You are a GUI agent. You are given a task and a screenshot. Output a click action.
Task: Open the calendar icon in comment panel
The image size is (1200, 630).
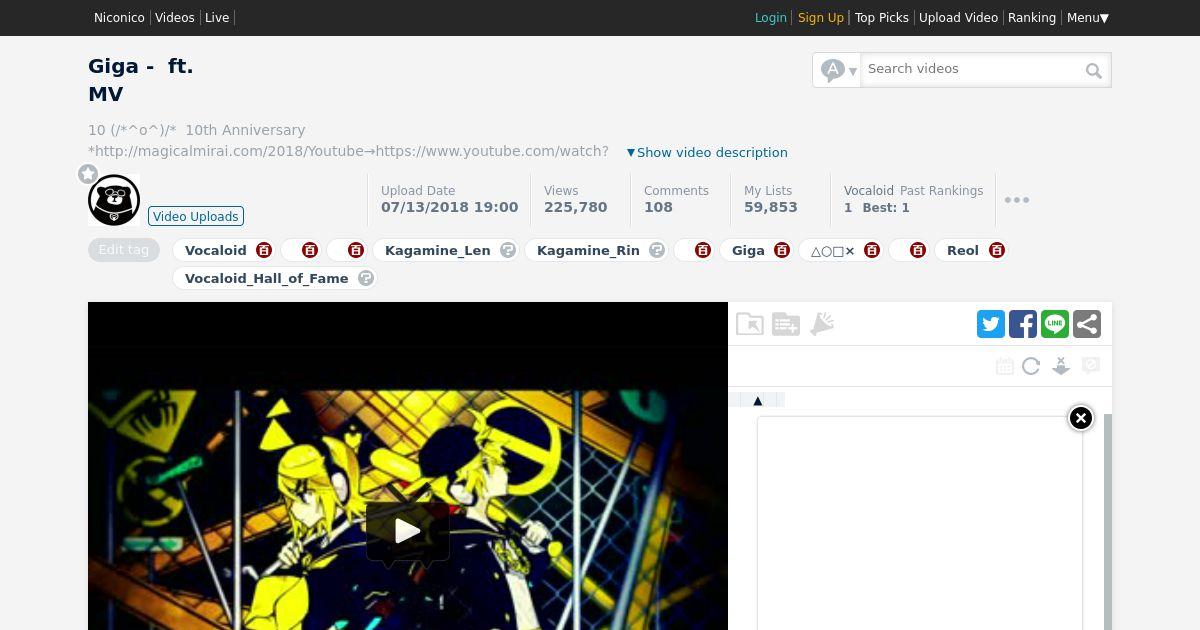pyautogui.click(x=1005, y=367)
